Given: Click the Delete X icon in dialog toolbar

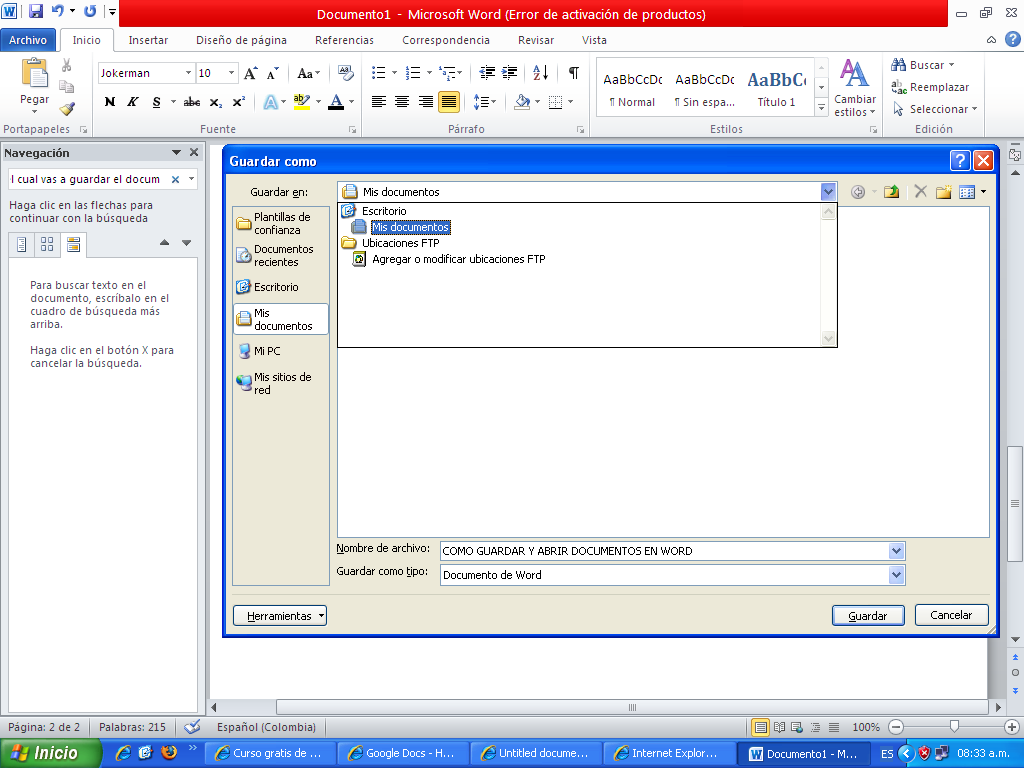Looking at the screenshot, I should pos(921,191).
